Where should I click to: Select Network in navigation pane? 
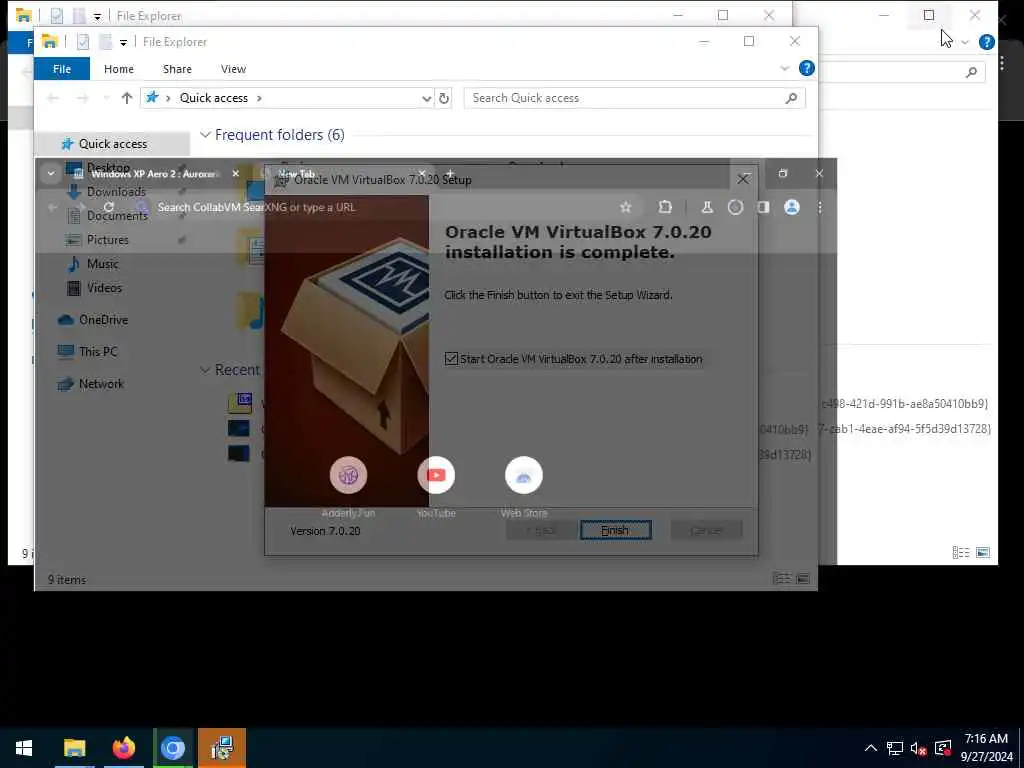click(101, 384)
